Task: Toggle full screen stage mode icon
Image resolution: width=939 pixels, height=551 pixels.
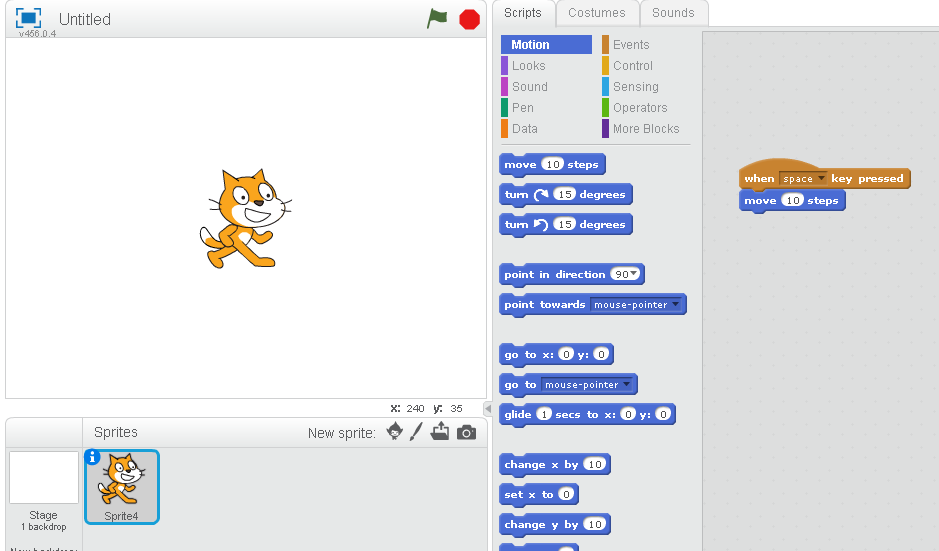Action: pyautogui.click(x=28, y=18)
